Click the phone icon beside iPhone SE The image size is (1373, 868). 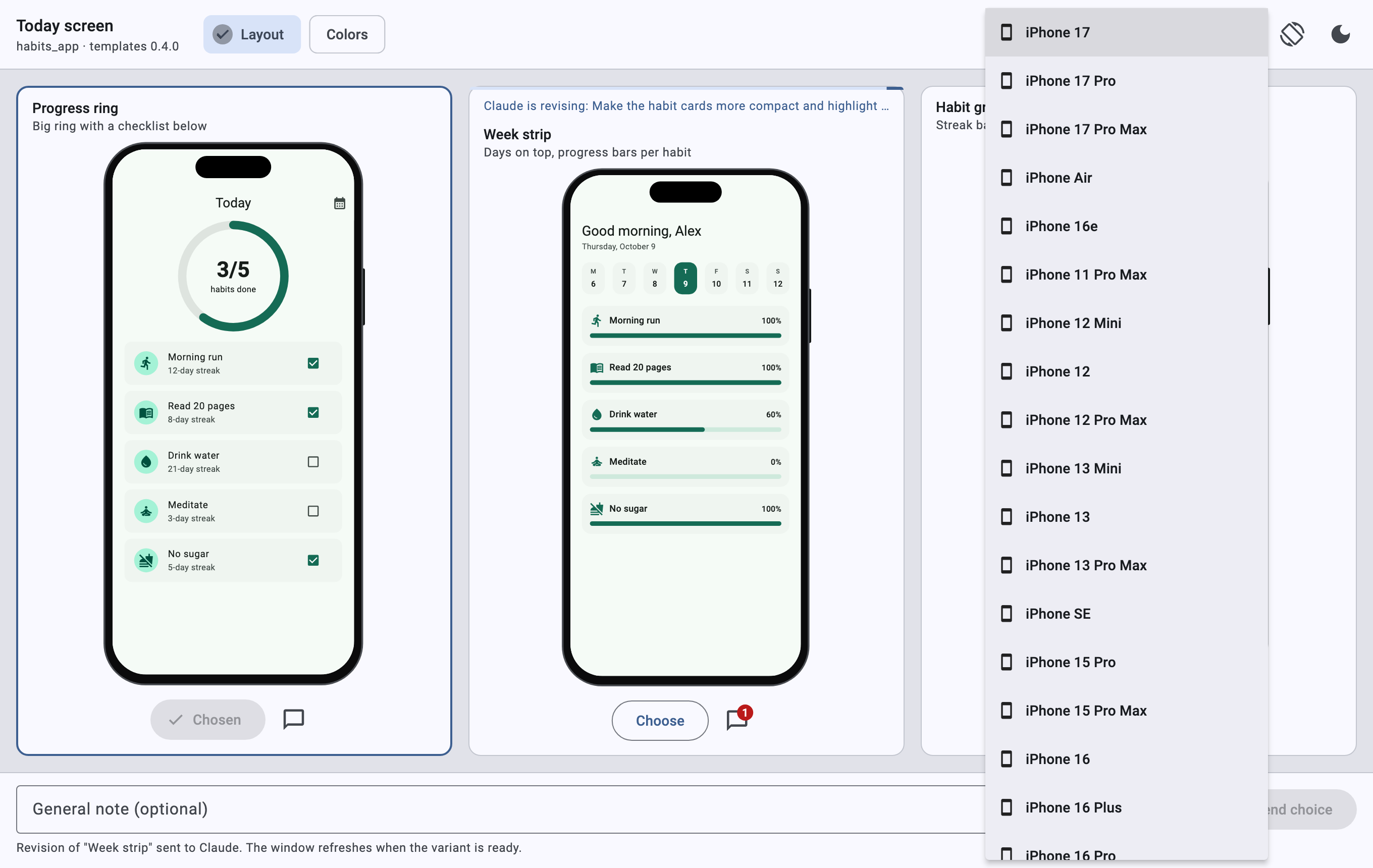(x=1007, y=614)
